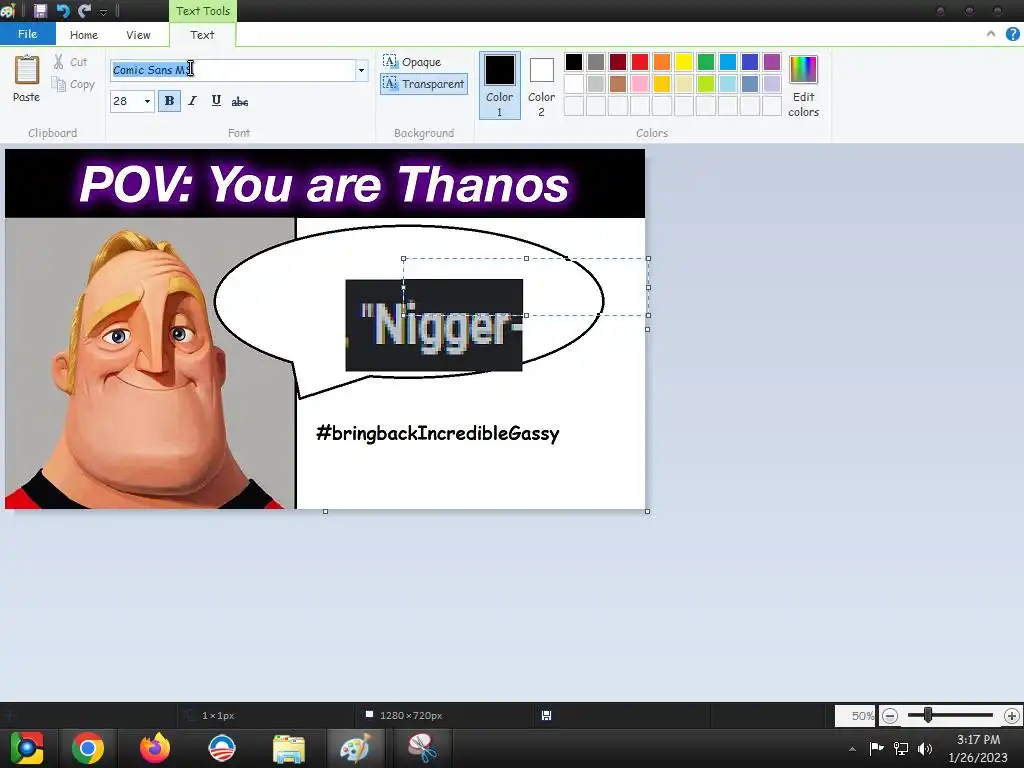Click the Copy button
The width and height of the screenshot is (1024, 768).
click(74, 84)
